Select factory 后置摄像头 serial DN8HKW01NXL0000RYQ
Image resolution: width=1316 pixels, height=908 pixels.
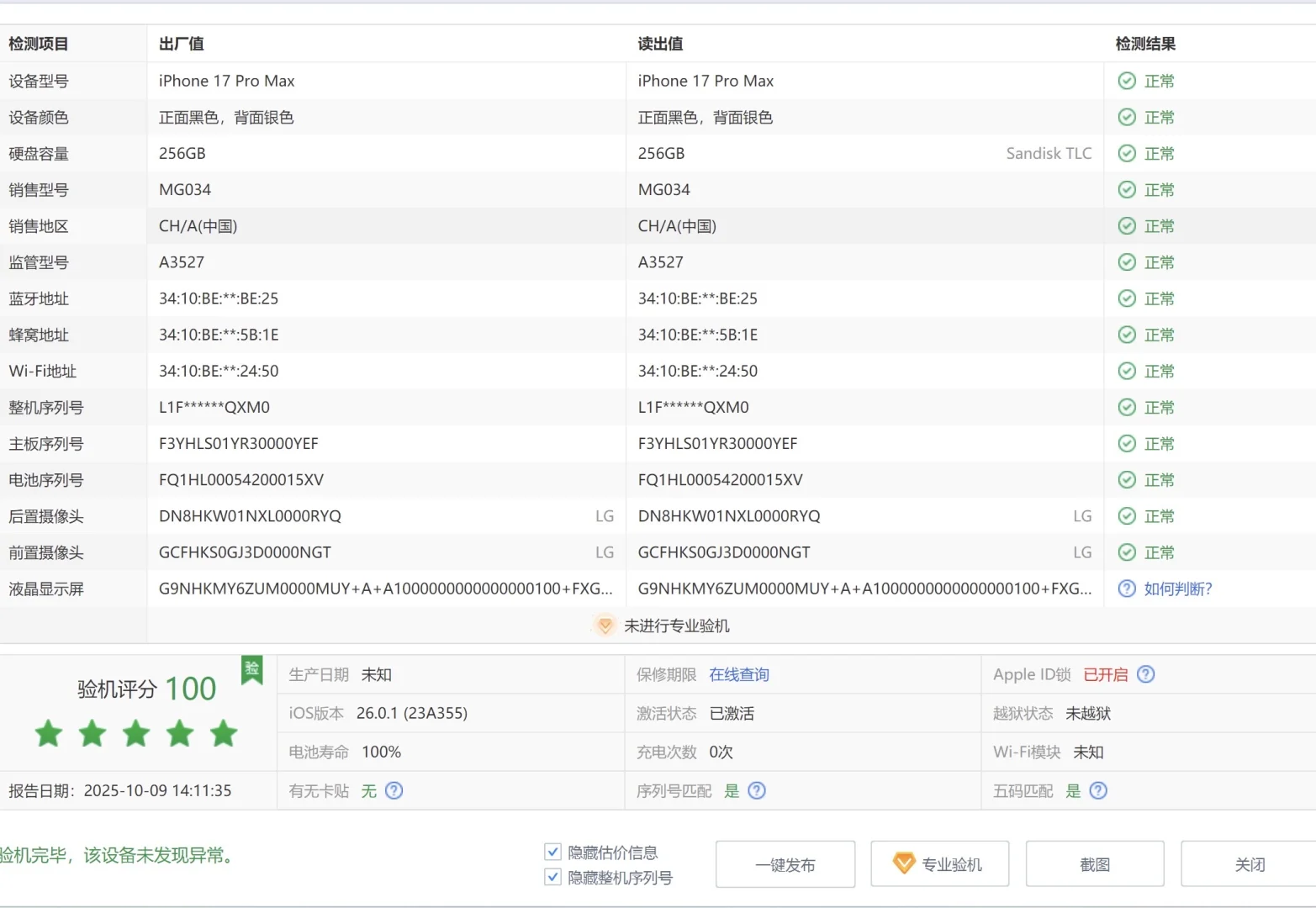pos(251,515)
